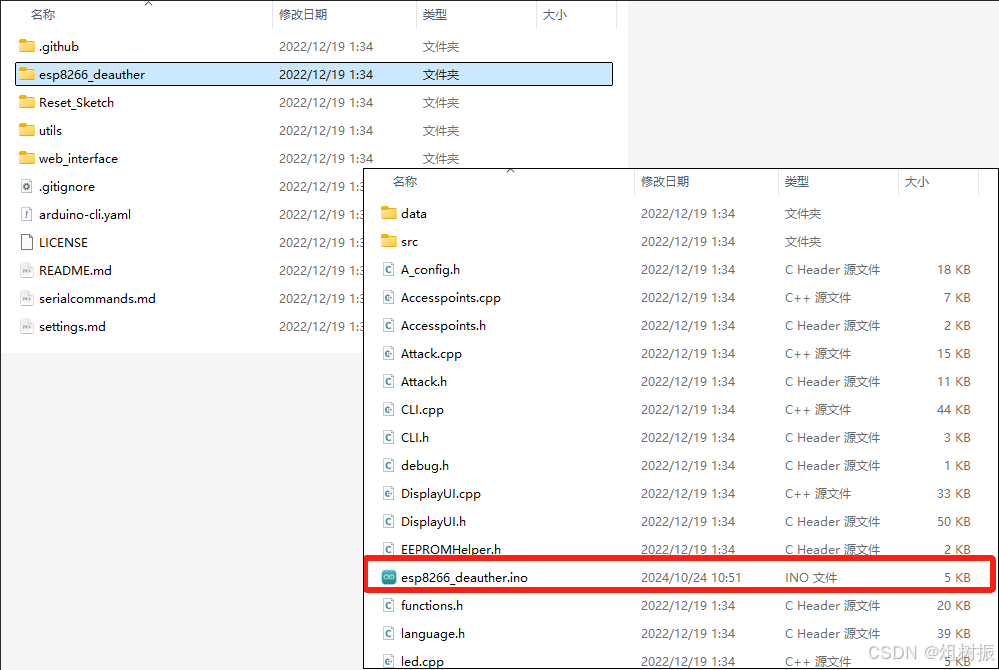Viewport: 999px width, 670px height.
Task: Click the Reset_Sketch folder icon
Action: click(27, 102)
